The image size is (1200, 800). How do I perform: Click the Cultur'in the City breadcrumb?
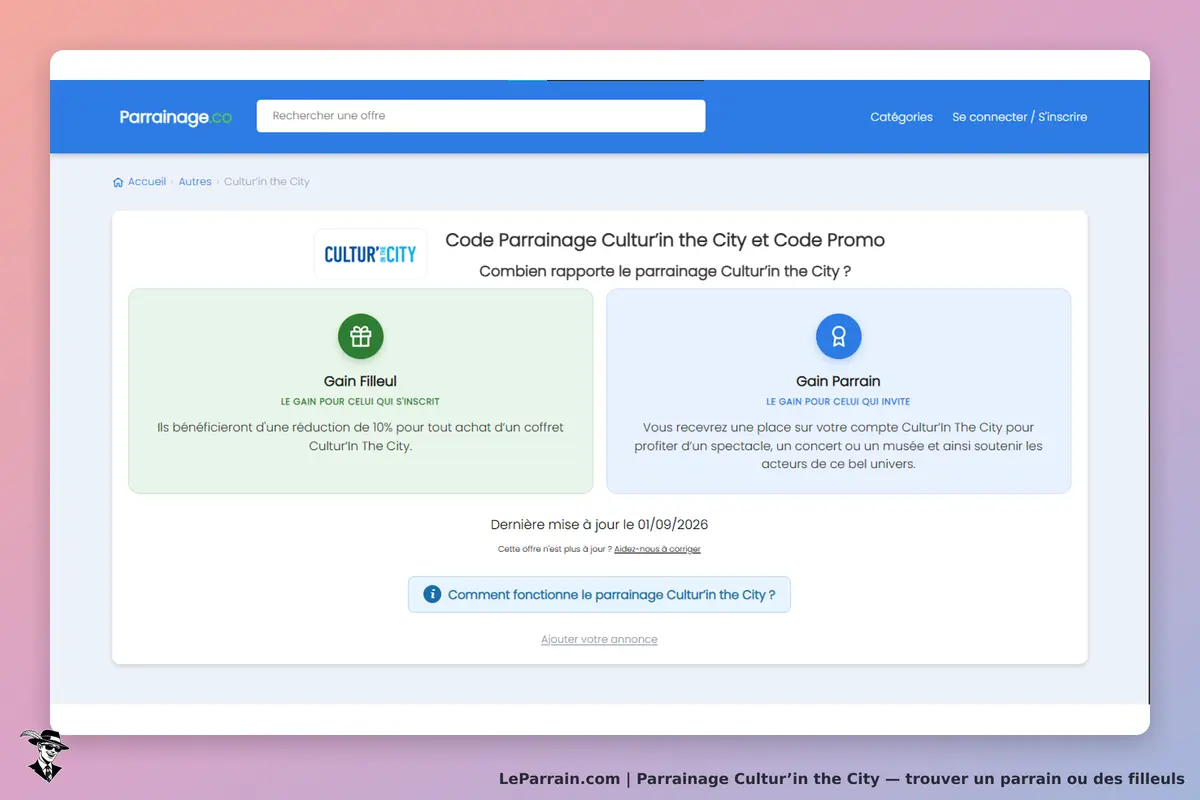(x=267, y=182)
